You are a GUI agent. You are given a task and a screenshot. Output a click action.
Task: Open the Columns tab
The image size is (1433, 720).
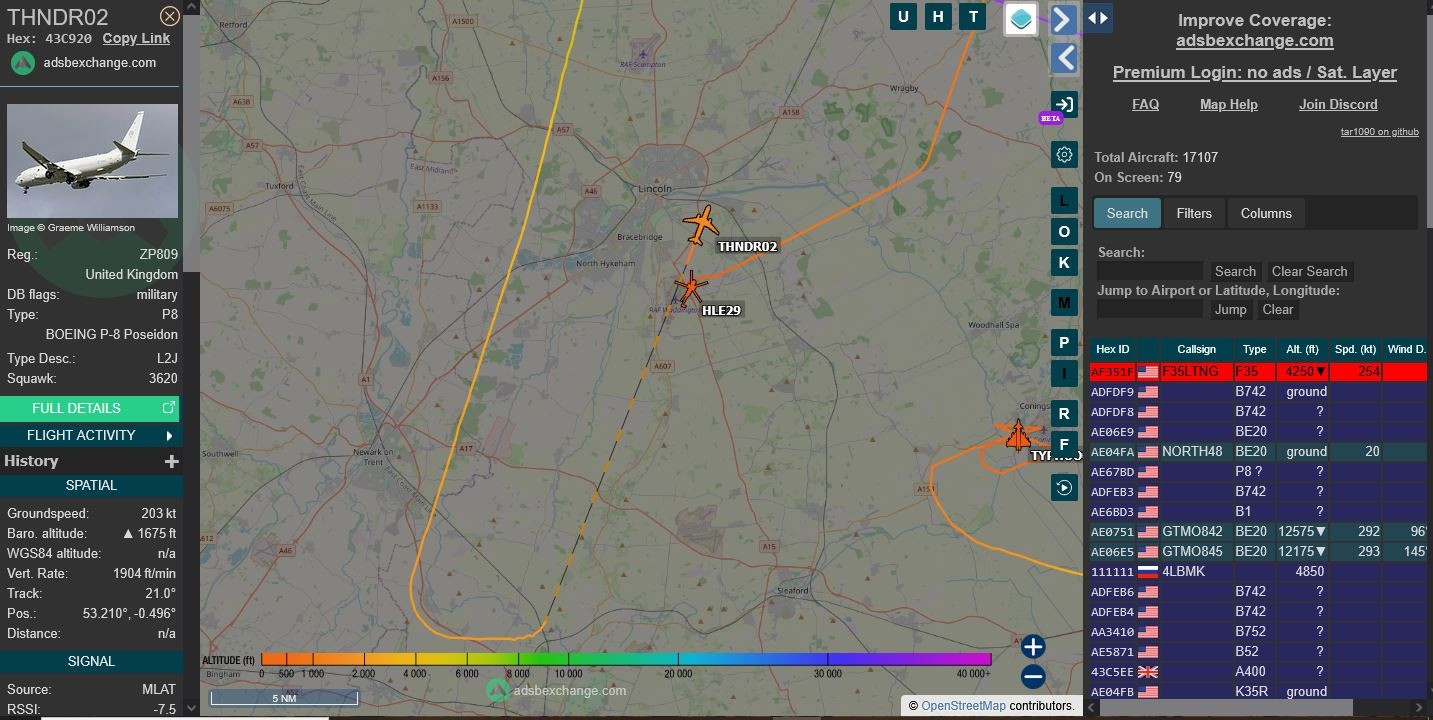pyautogui.click(x=1265, y=213)
